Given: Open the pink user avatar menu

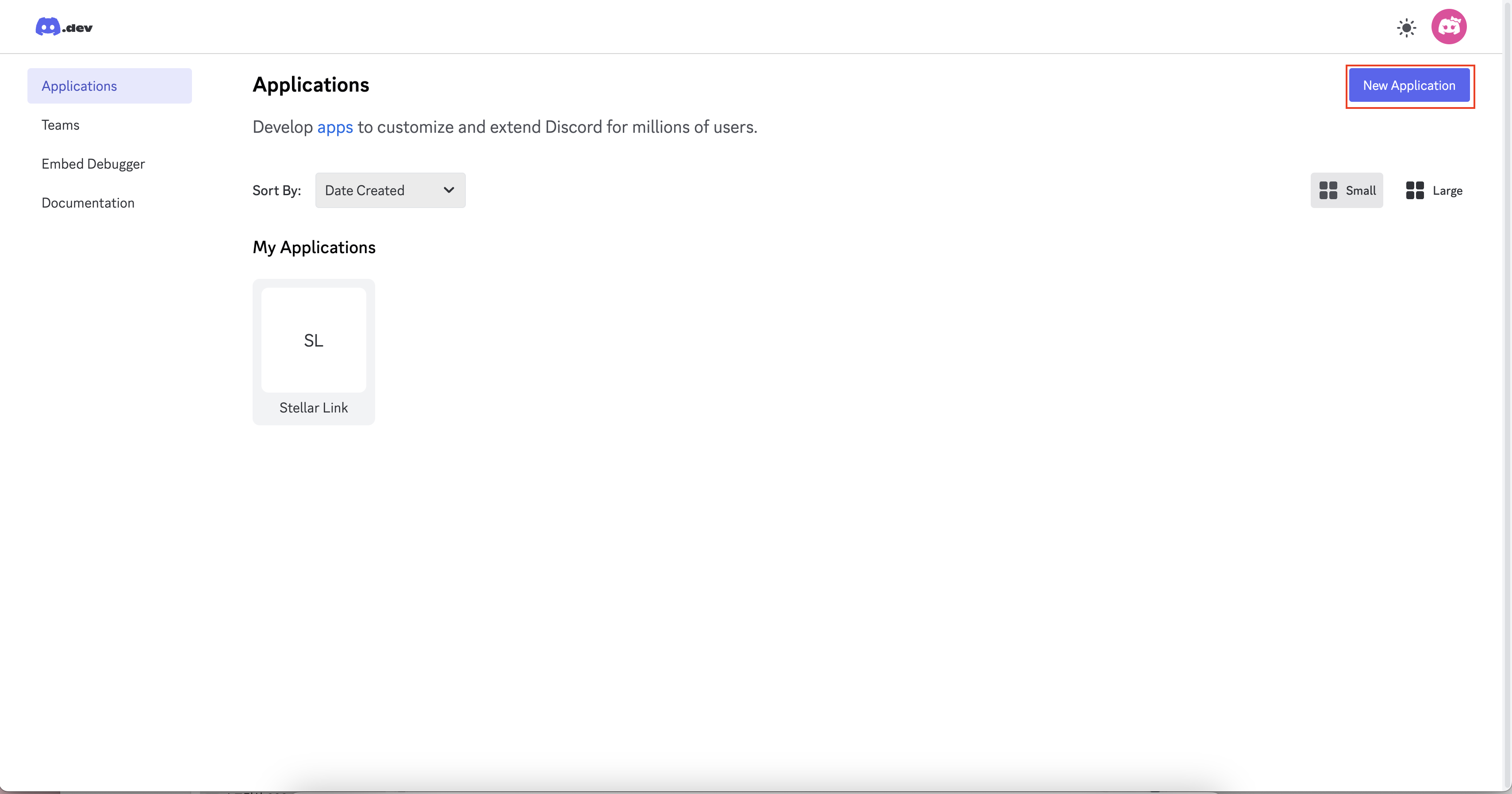Looking at the screenshot, I should [x=1449, y=27].
